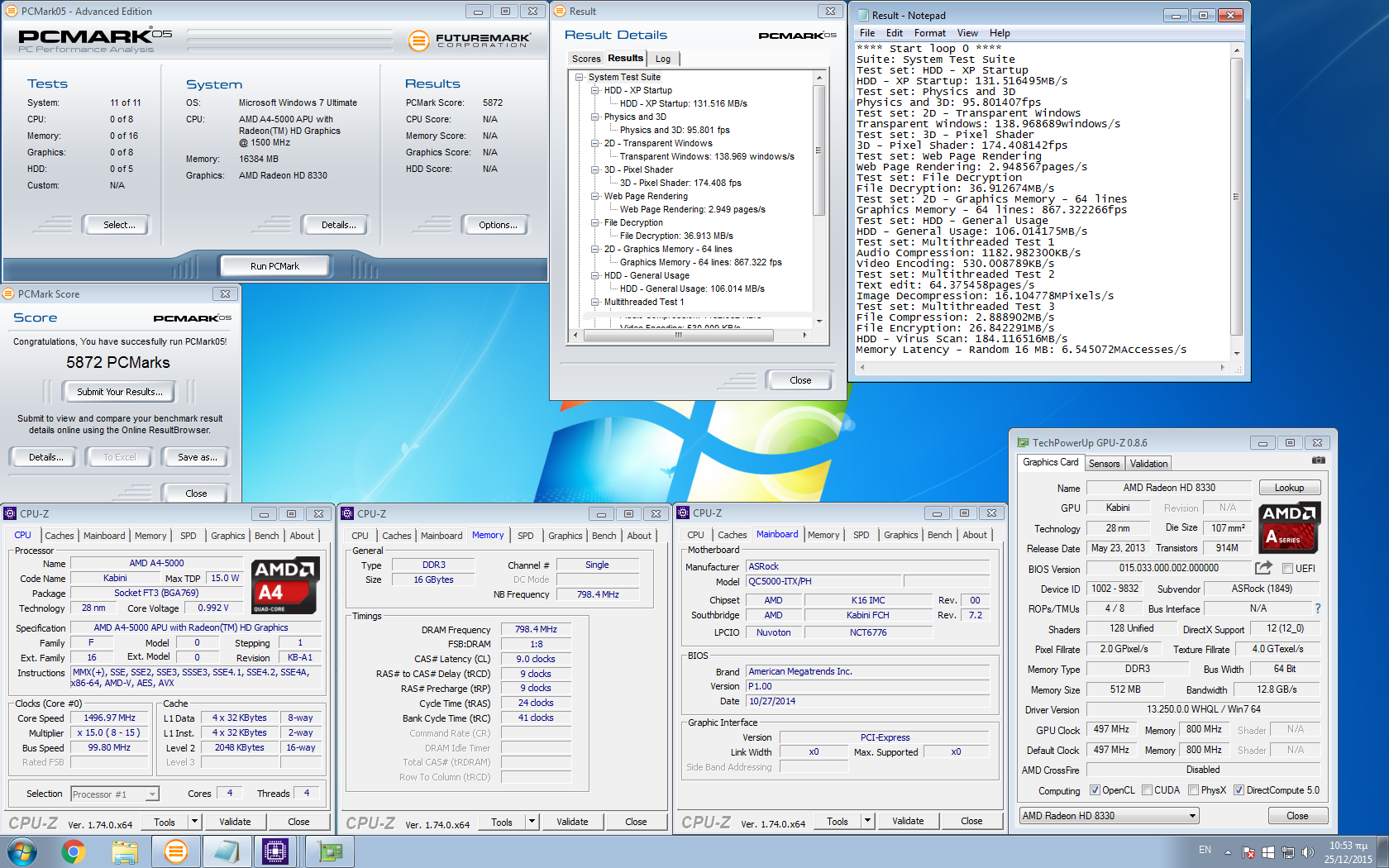Select 'File Decryption: 36.913 MB/s' tree row
This screenshot has height=868, width=1389.
click(x=676, y=236)
